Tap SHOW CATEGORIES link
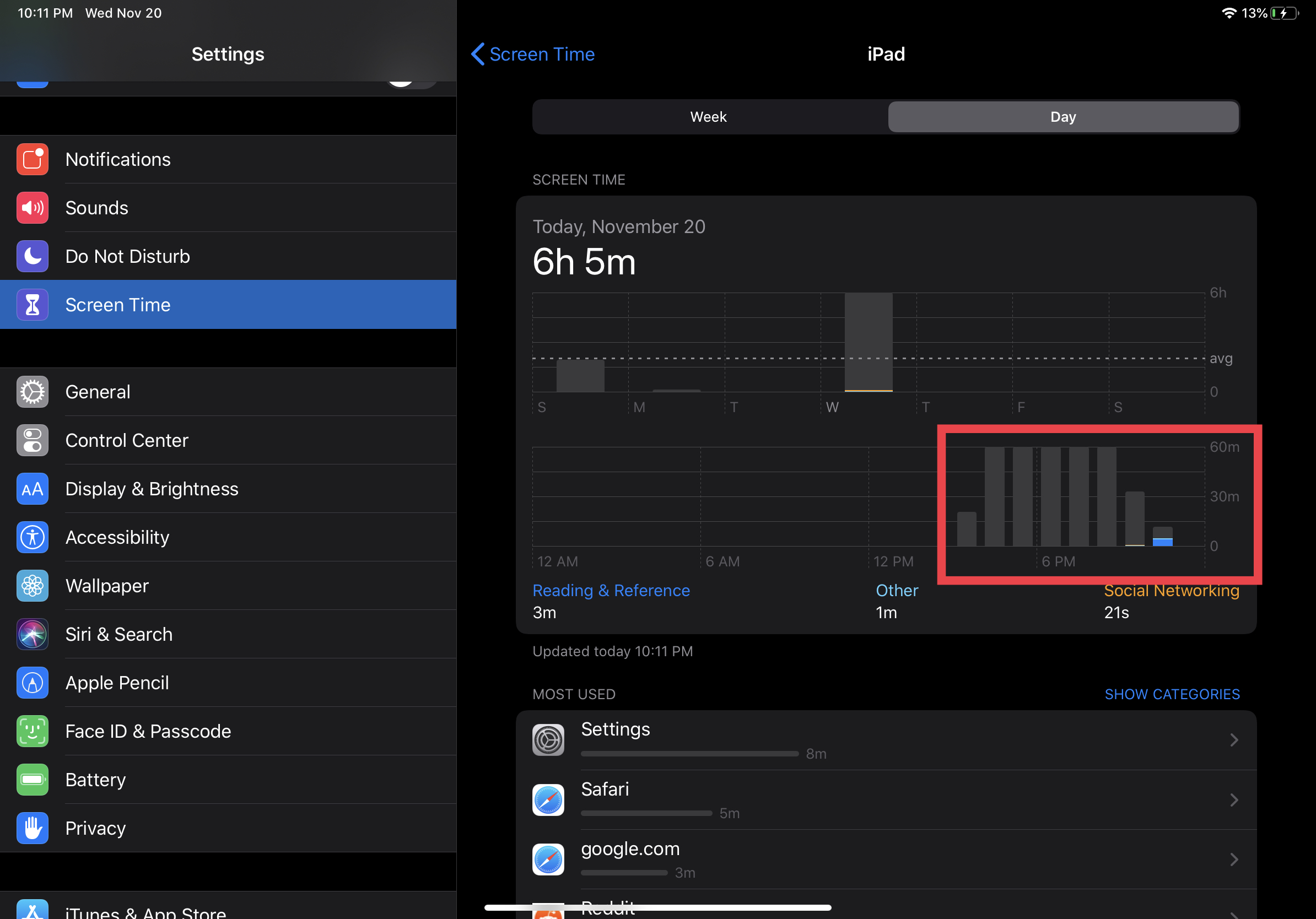The height and width of the screenshot is (919, 1316). pyautogui.click(x=1172, y=694)
